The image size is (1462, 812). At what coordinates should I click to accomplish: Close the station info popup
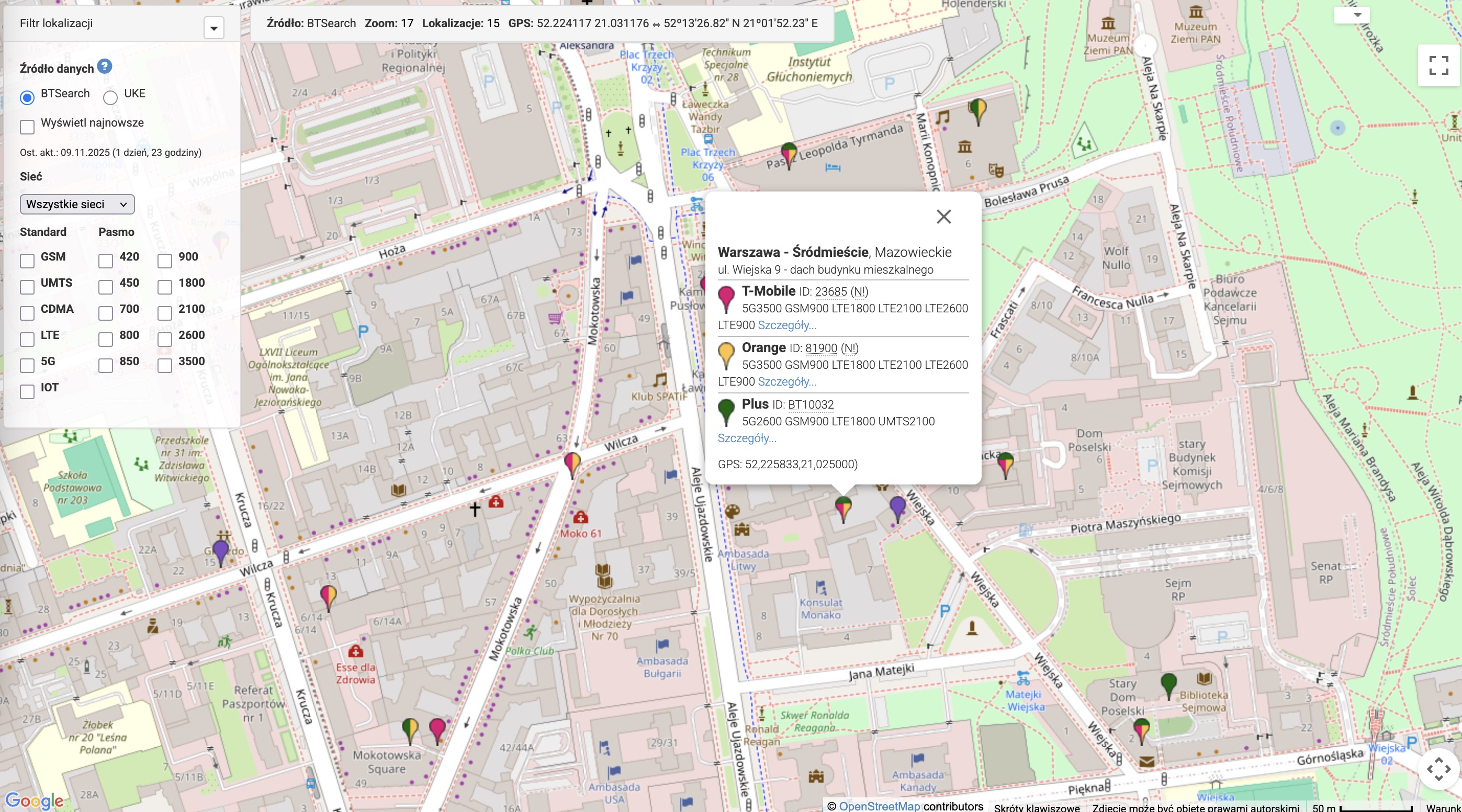pyautogui.click(x=943, y=216)
